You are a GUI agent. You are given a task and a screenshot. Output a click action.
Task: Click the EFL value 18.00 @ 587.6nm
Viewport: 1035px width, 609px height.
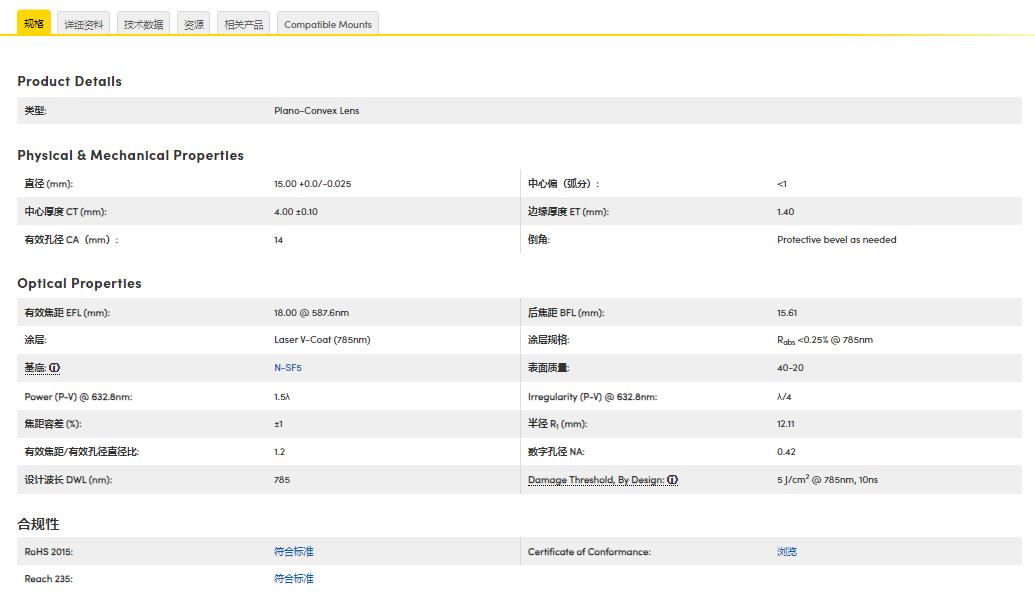click(312, 313)
